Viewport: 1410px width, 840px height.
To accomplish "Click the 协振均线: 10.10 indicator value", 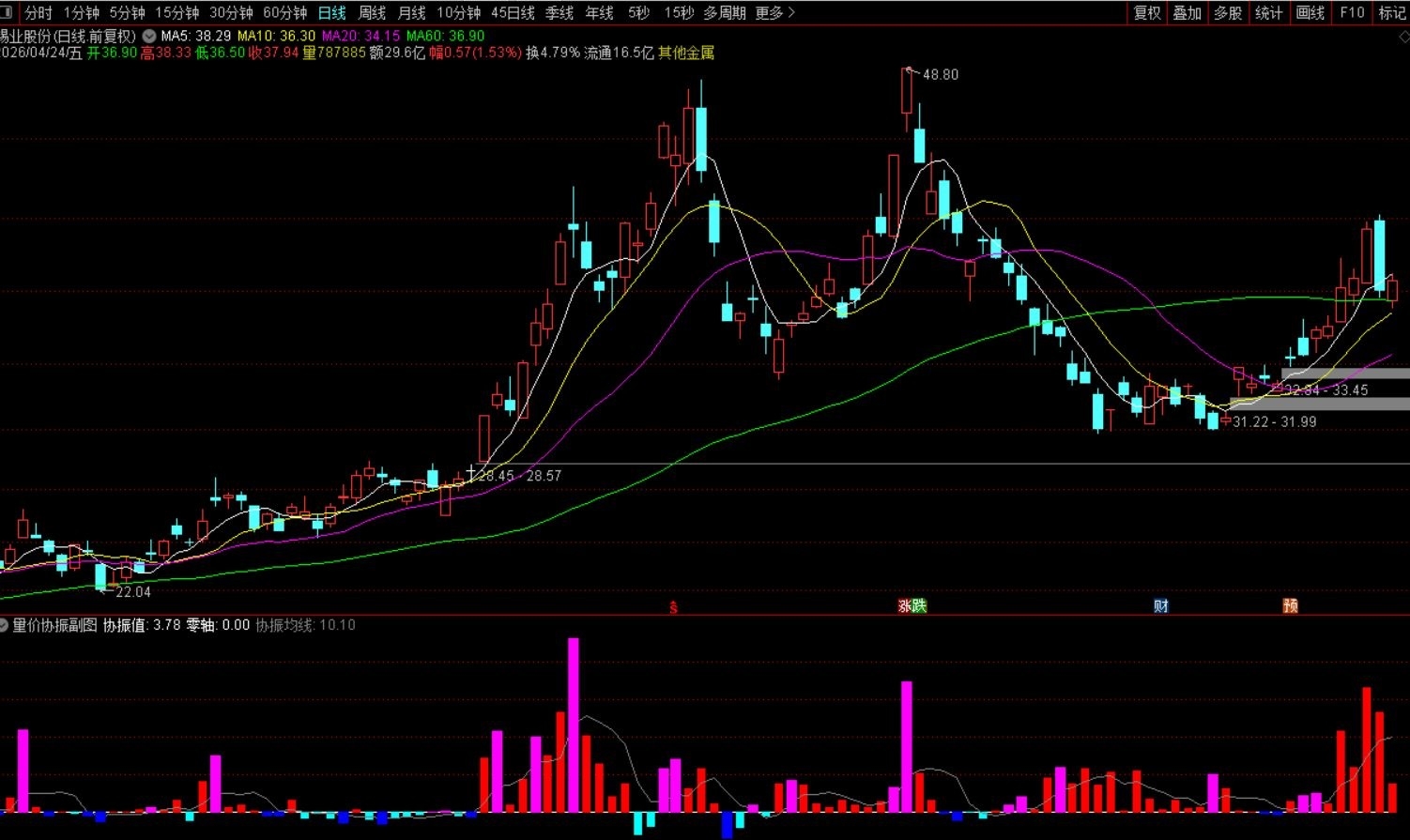I will click(x=306, y=625).
